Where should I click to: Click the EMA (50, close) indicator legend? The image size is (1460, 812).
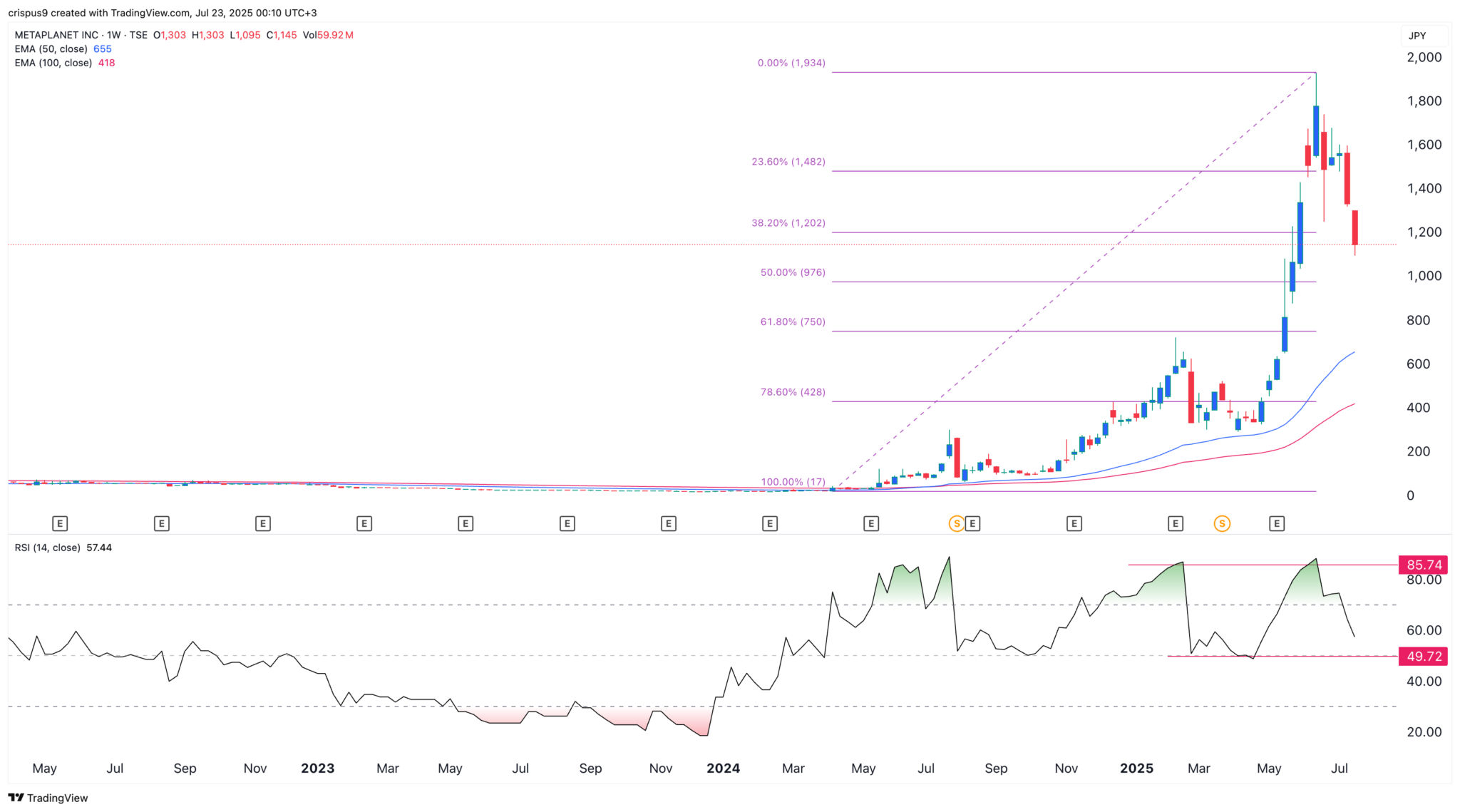pyautogui.click(x=51, y=49)
